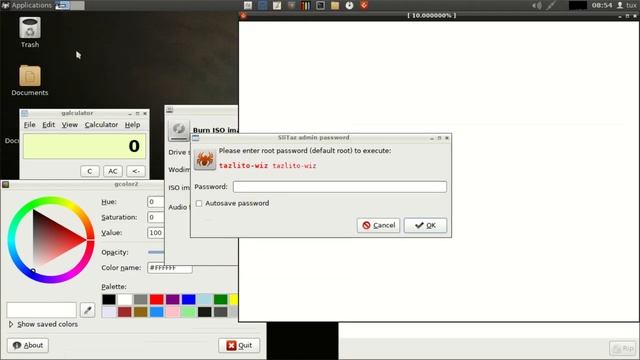Click the first white task icon in the top panel

[248, 5]
